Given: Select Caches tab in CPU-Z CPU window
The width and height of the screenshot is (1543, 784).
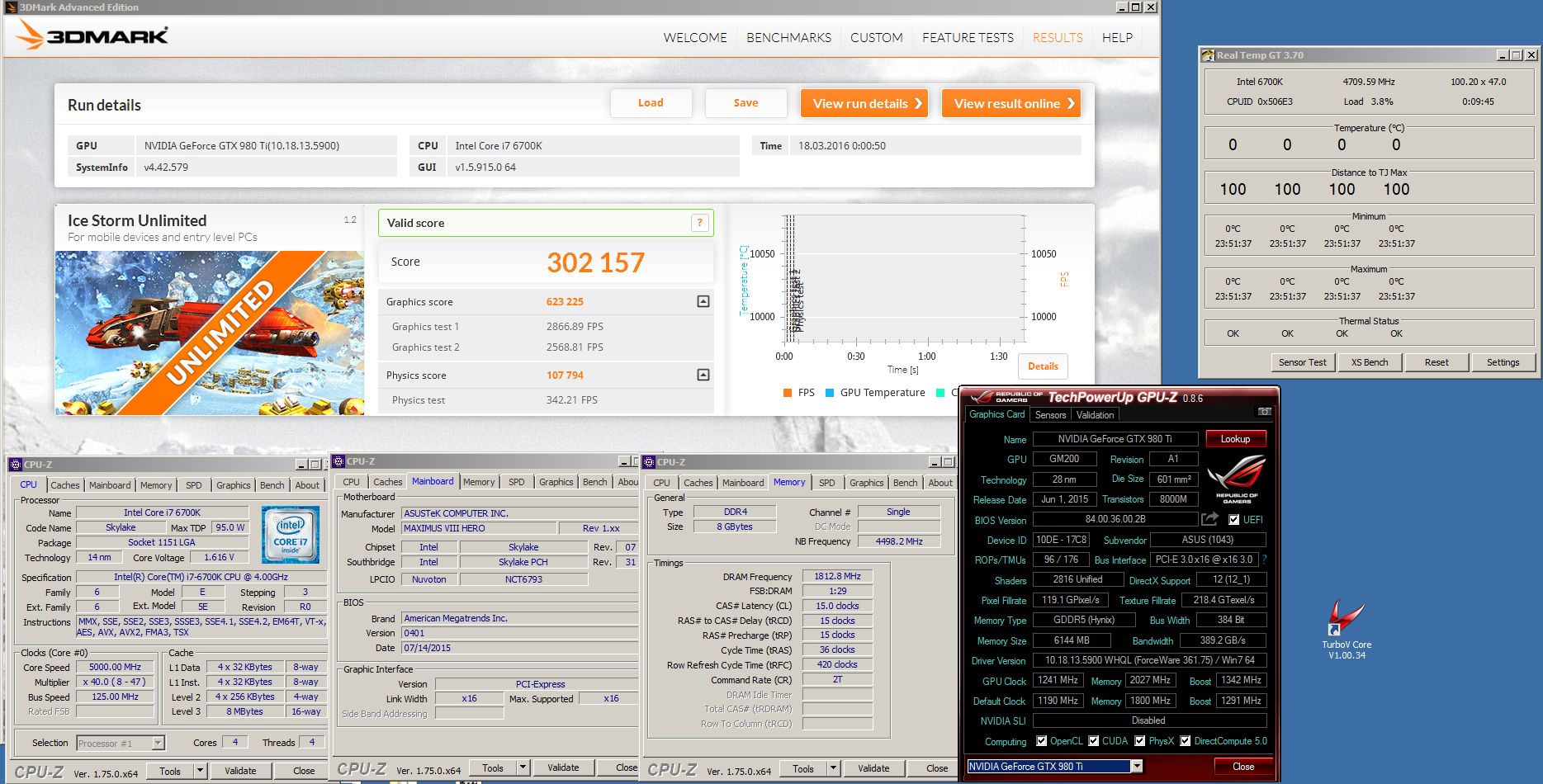Looking at the screenshot, I should [x=65, y=485].
